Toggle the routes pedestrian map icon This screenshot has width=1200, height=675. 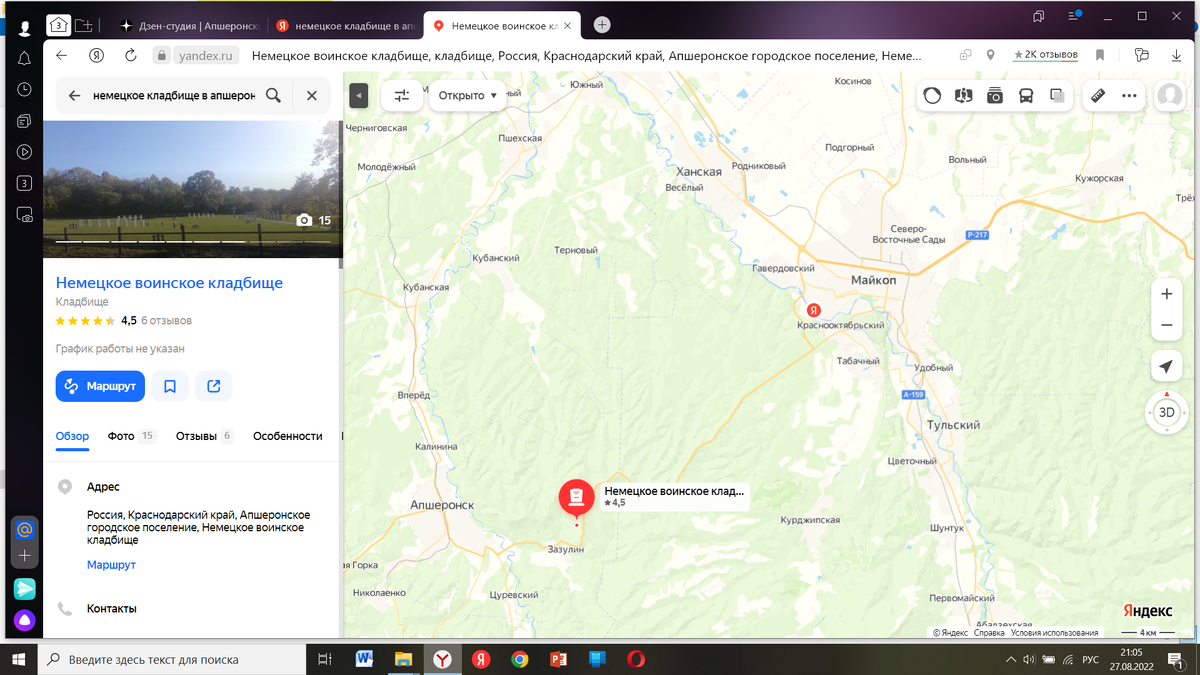click(x=963, y=96)
